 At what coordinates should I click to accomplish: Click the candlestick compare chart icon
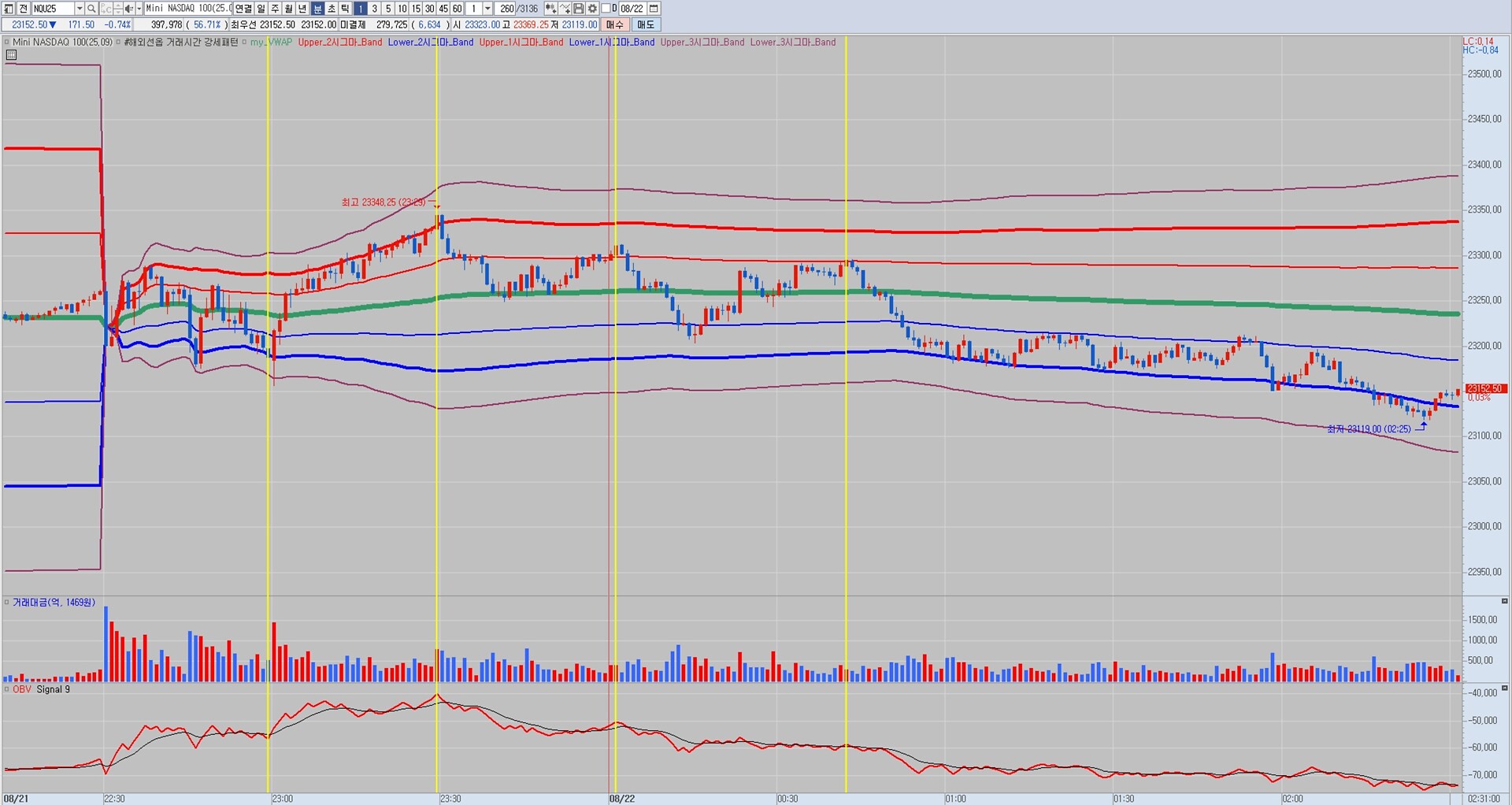click(x=550, y=9)
